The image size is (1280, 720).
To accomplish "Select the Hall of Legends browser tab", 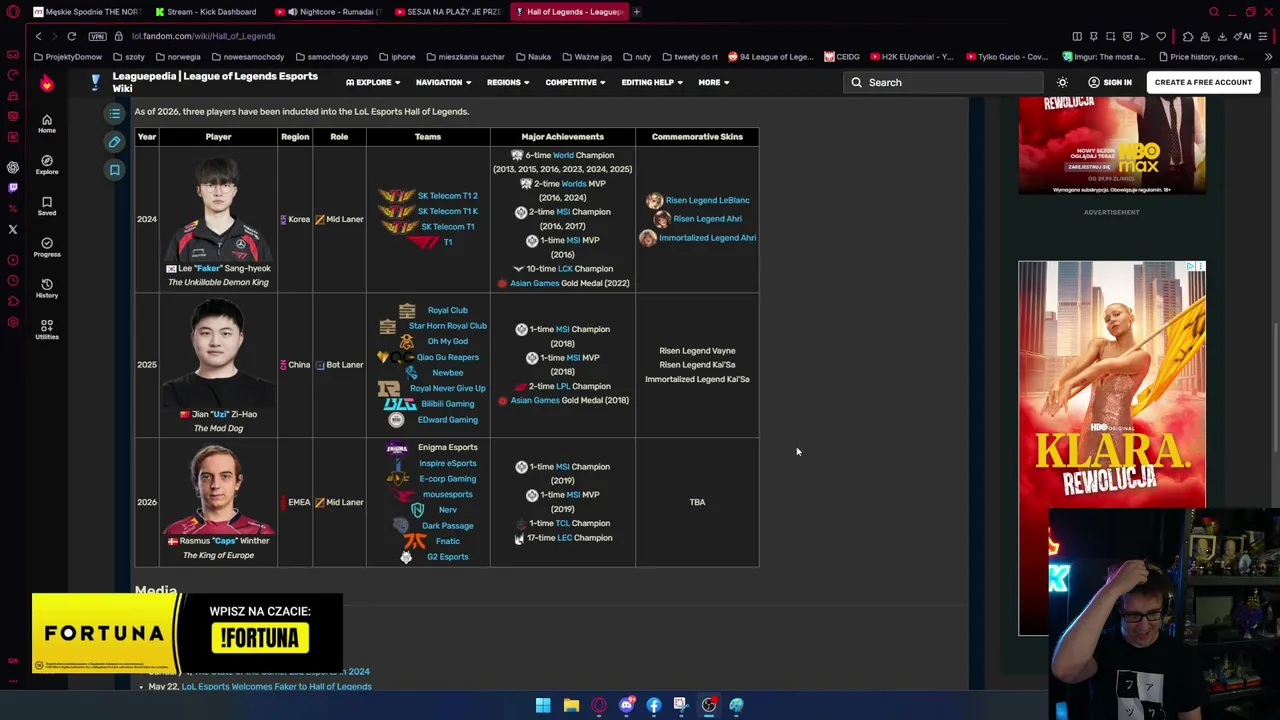I will coord(567,12).
